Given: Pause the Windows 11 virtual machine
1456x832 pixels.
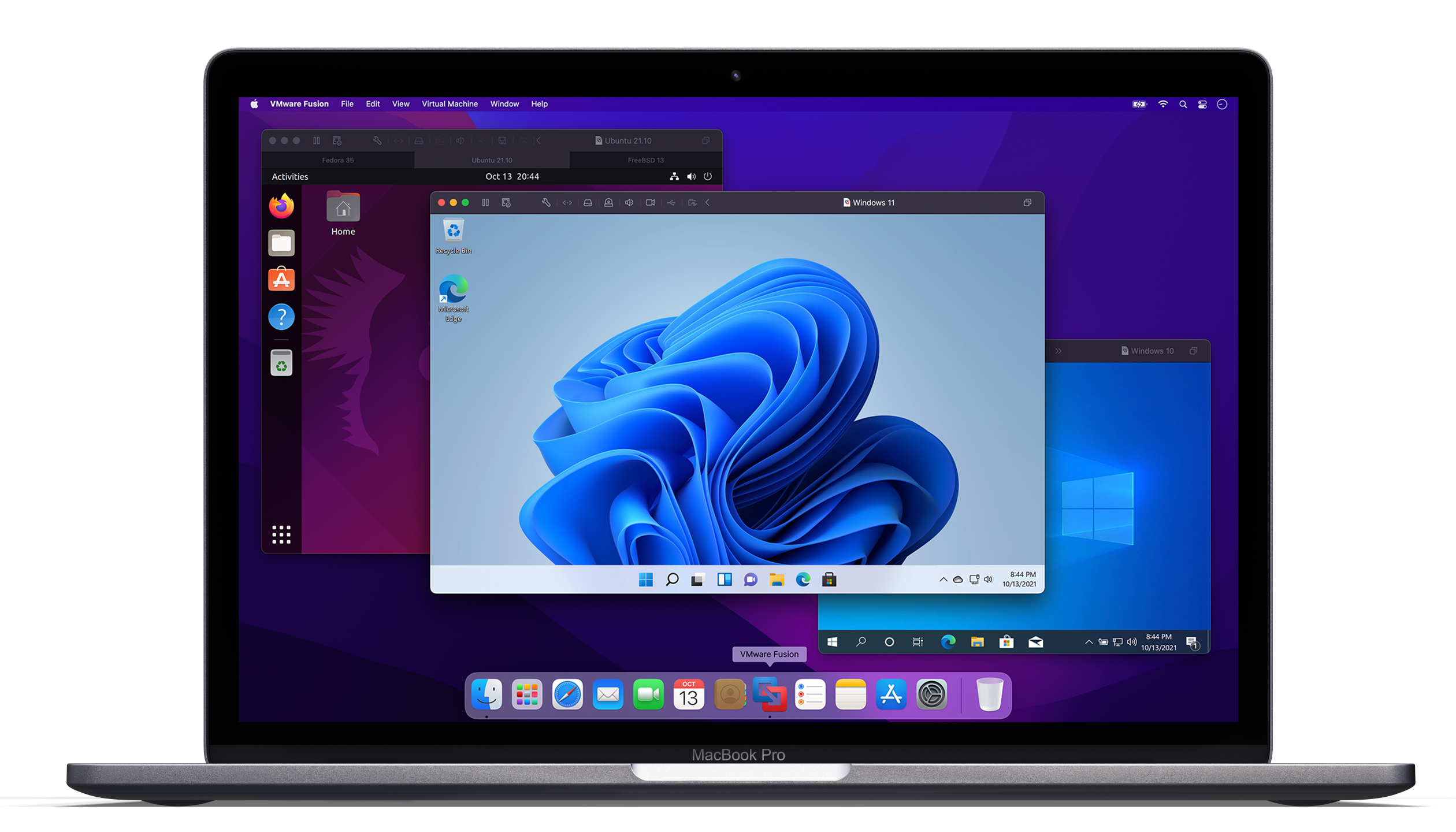Looking at the screenshot, I should coord(485,203).
